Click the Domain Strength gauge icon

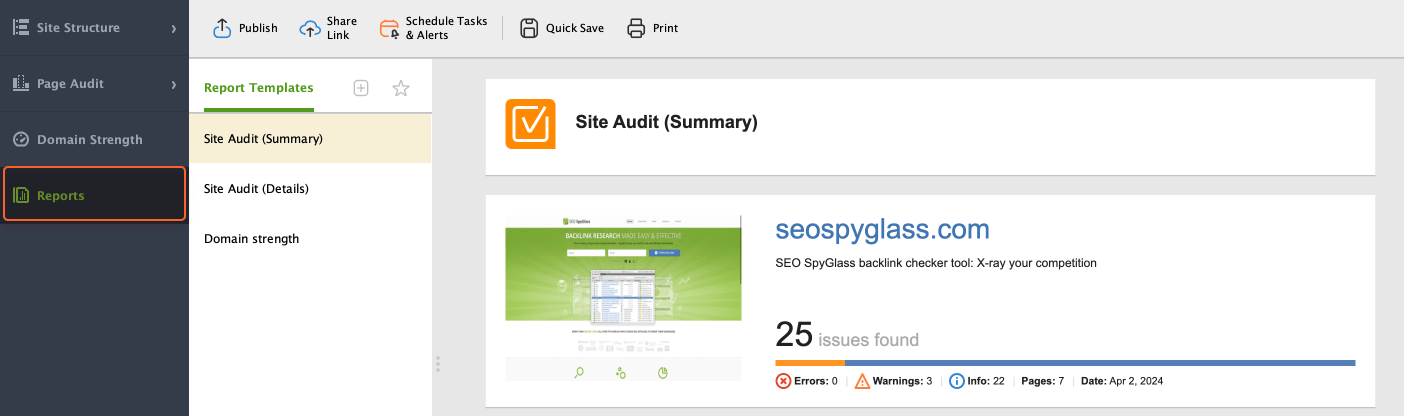point(21,139)
